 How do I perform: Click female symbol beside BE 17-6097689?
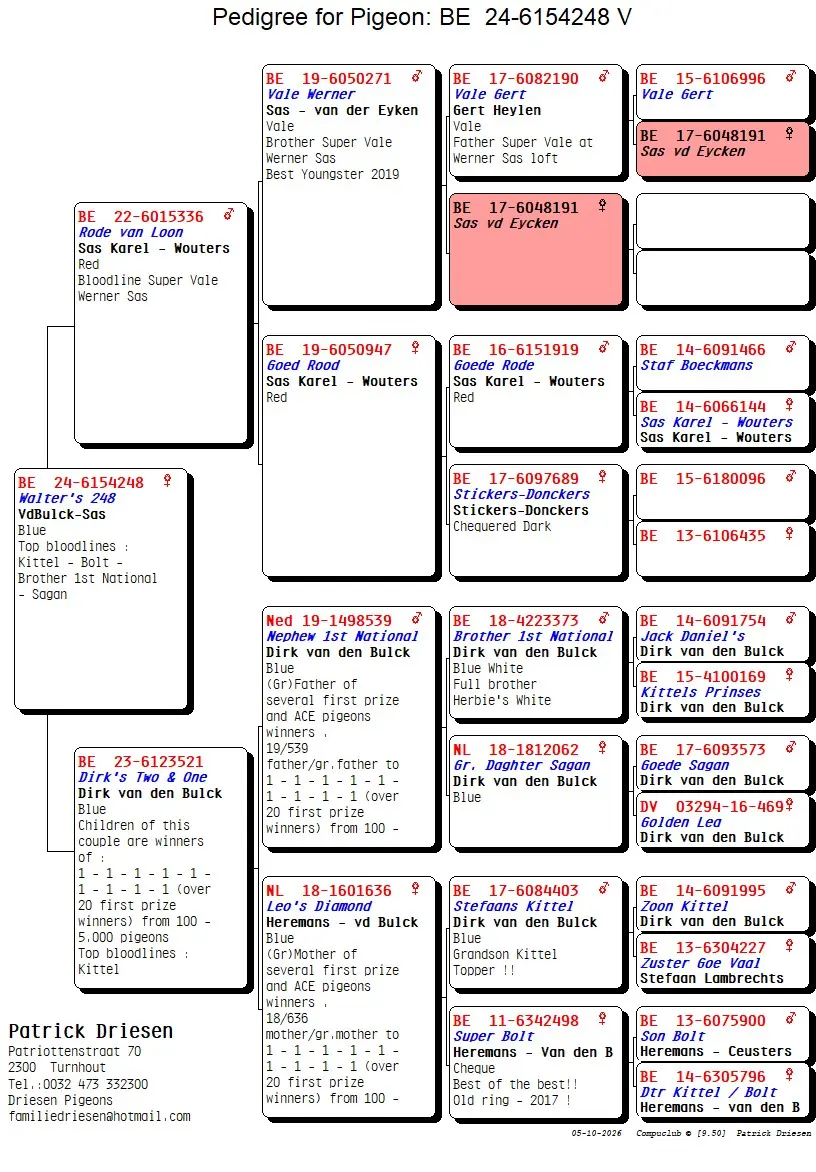coord(602,477)
